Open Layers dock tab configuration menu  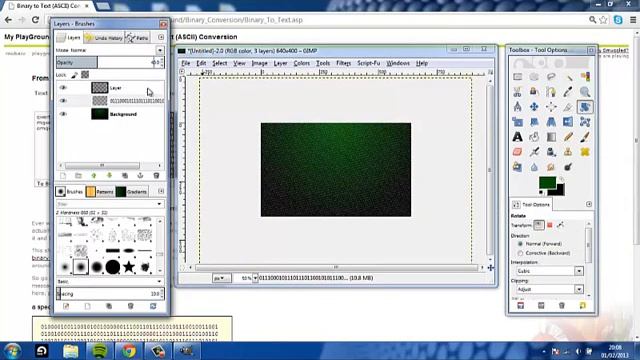tap(161, 37)
